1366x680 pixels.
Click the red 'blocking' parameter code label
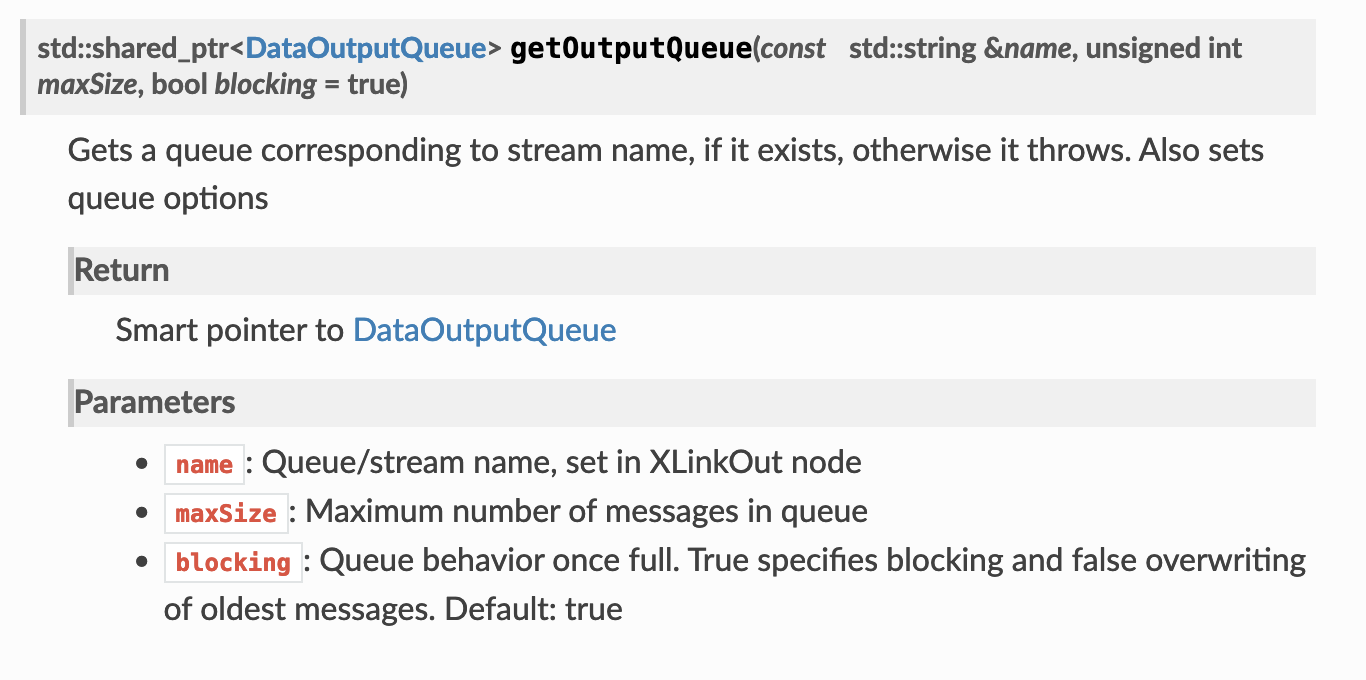(233, 562)
